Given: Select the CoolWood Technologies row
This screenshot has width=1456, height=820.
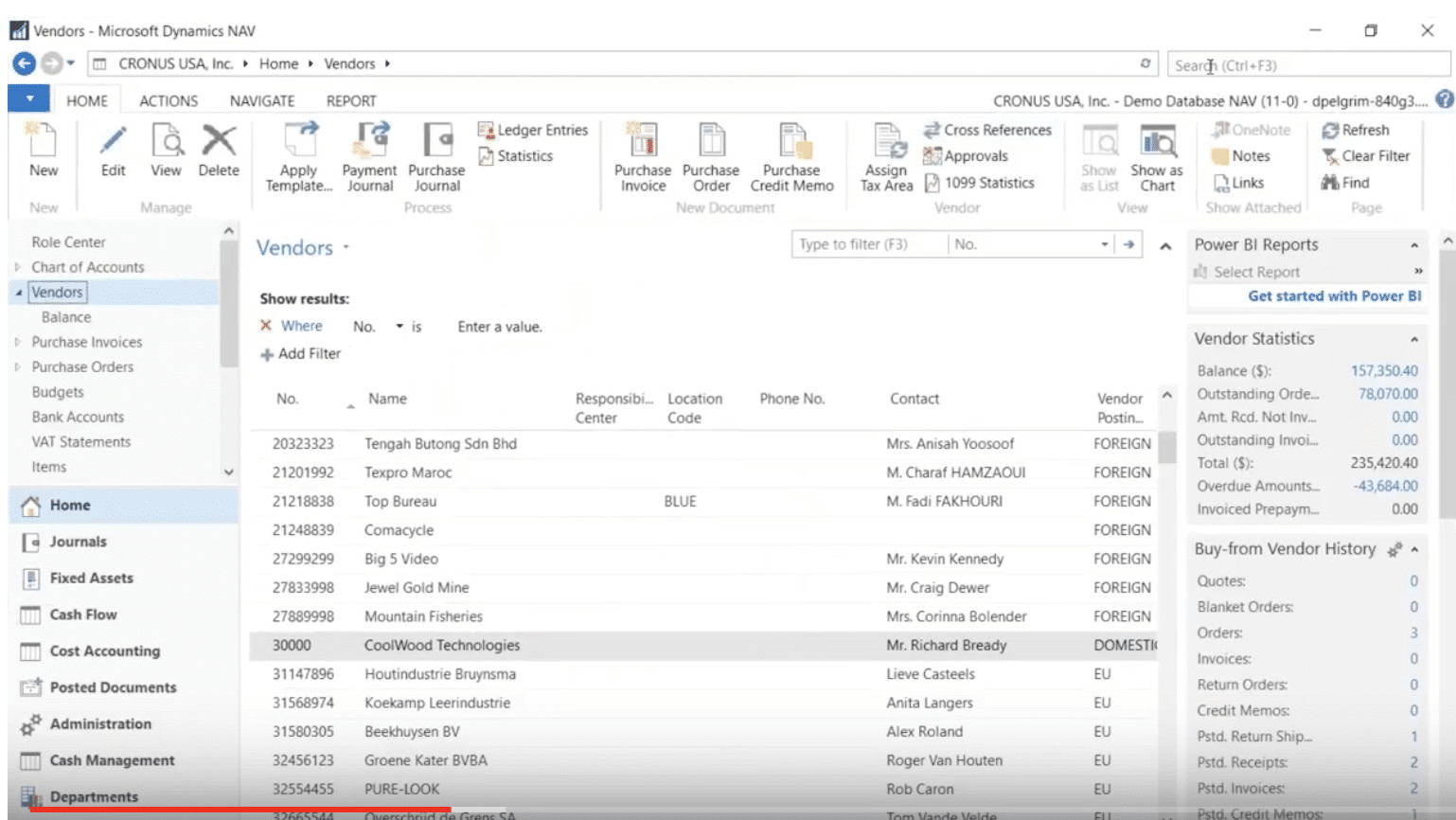Looking at the screenshot, I should pyautogui.click(x=703, y=646).
